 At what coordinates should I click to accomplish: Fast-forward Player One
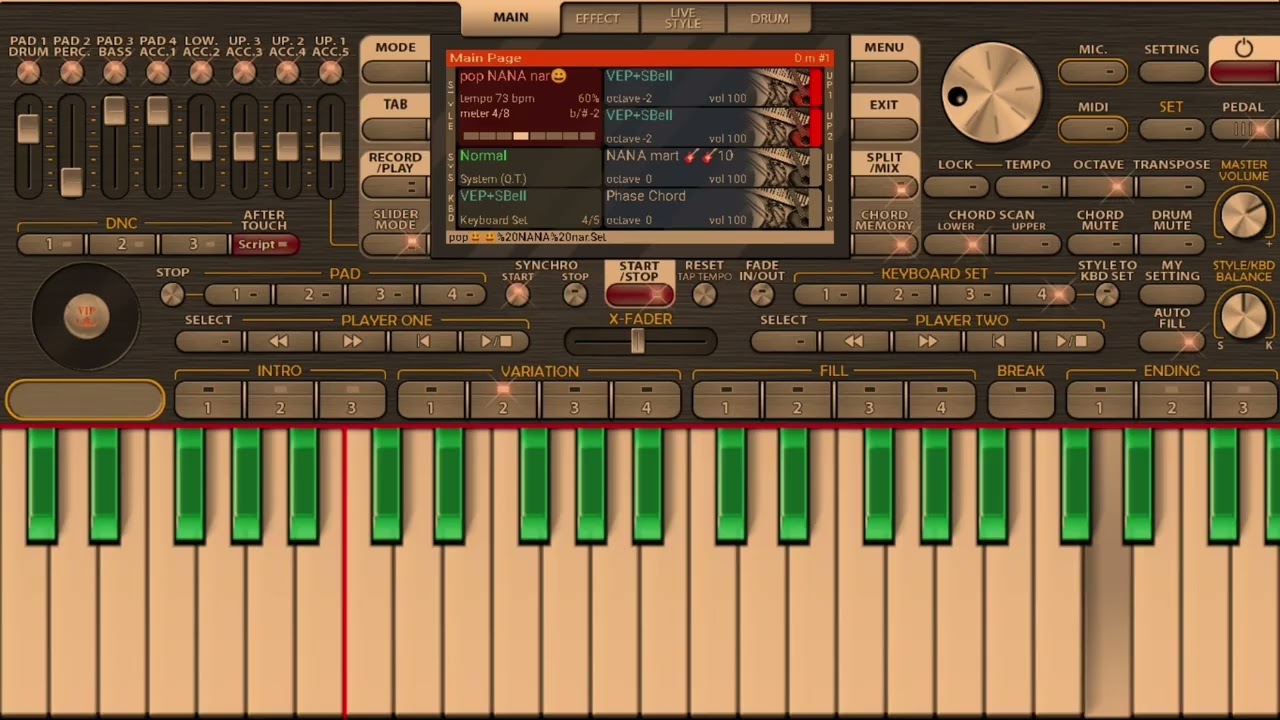[x=352, y=341]
